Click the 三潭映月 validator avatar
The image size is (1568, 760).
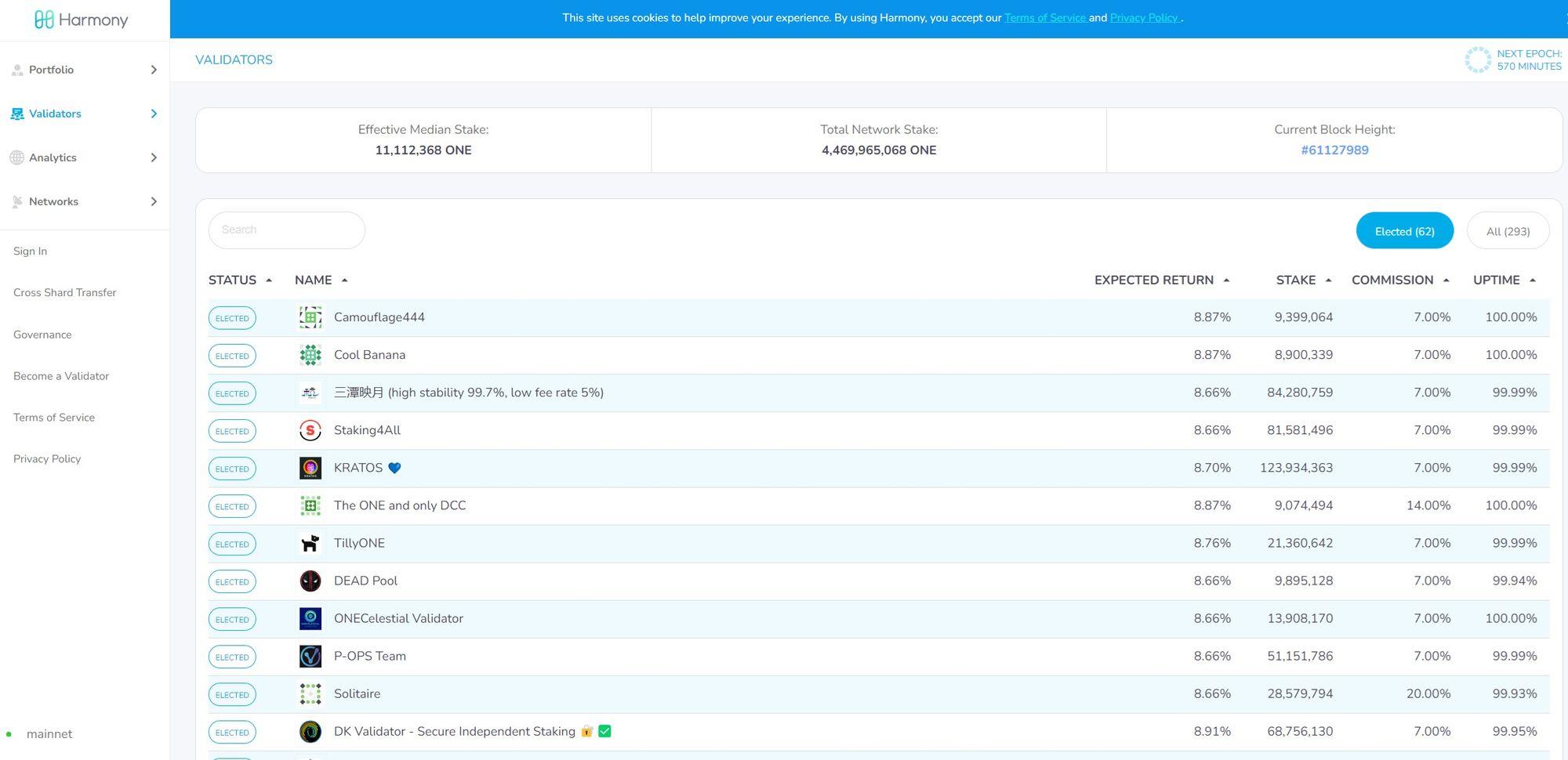point(310,393)
